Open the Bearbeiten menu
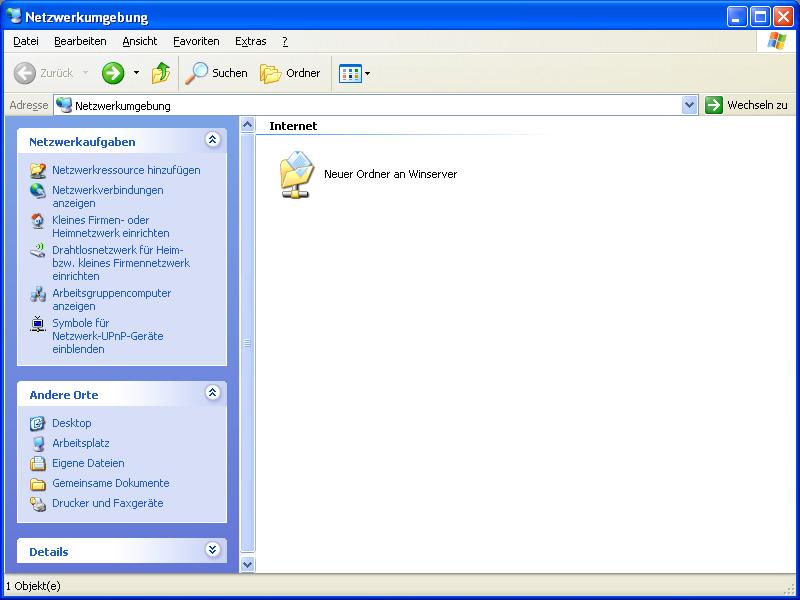The image size is (800, 600). 81,41
